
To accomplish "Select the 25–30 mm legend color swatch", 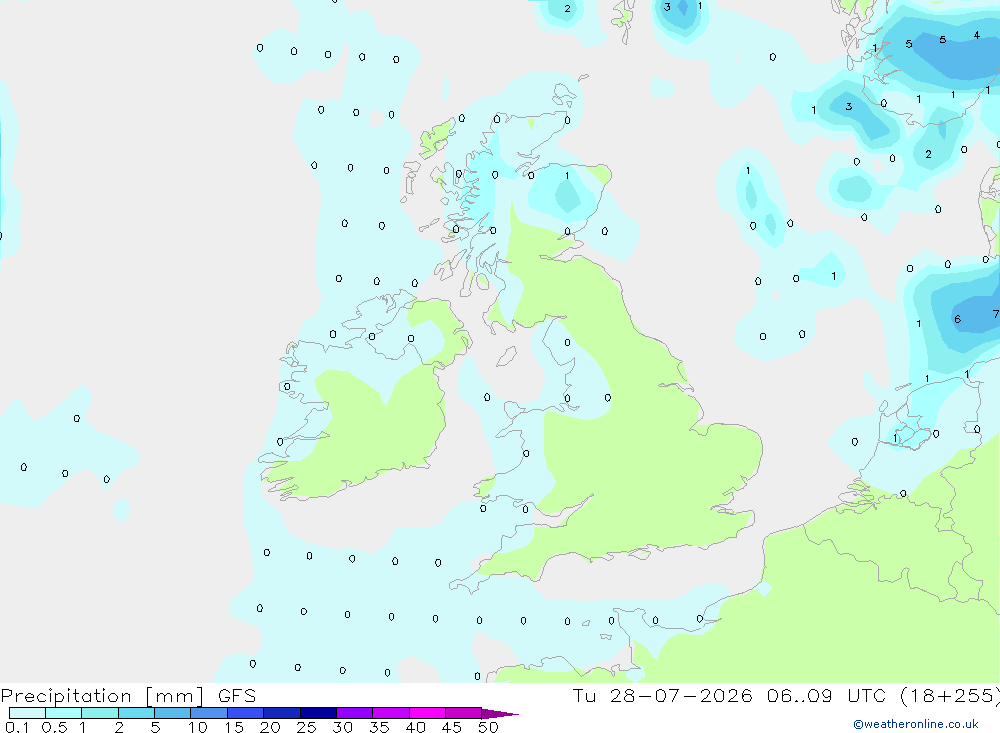I will coord(318,713).
